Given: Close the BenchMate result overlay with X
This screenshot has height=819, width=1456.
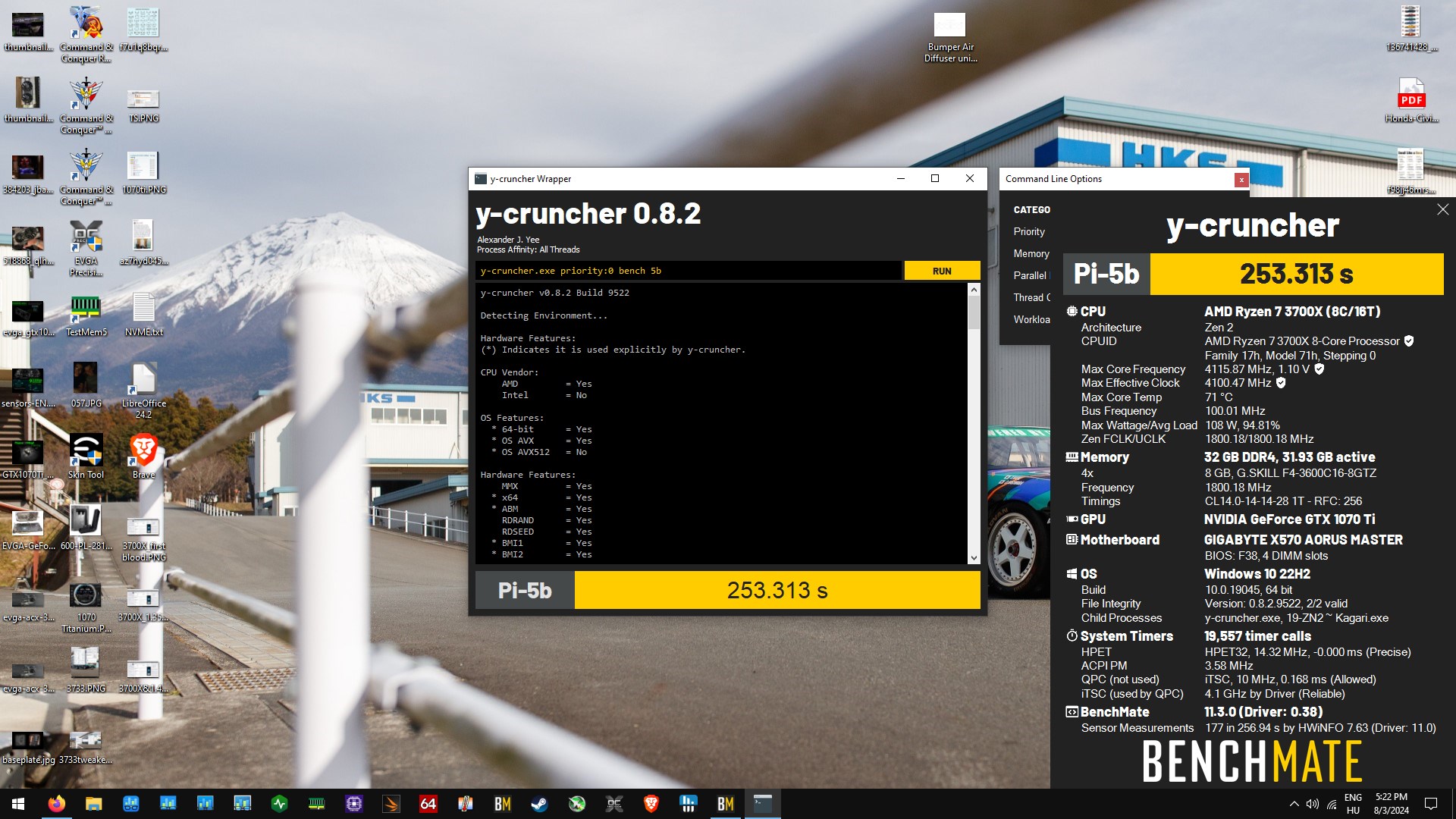Looking at the screenshot, I should pyautogui.click(x=1442, y=209).
